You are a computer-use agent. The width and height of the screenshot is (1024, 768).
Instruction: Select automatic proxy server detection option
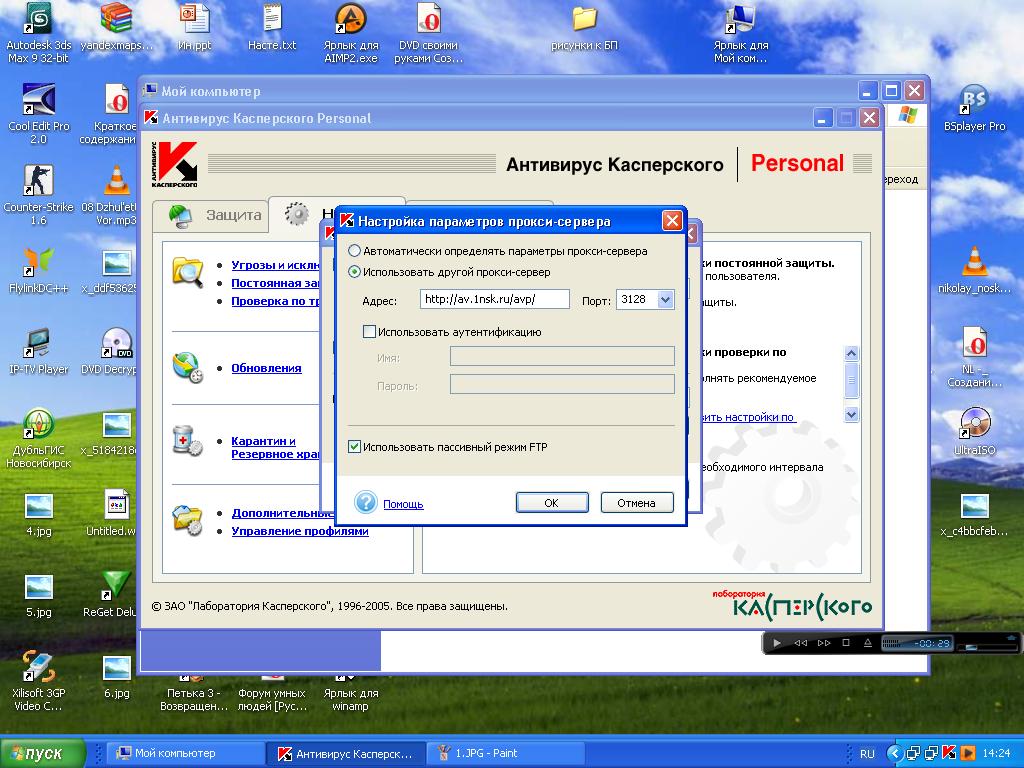[x=354, y=251]
